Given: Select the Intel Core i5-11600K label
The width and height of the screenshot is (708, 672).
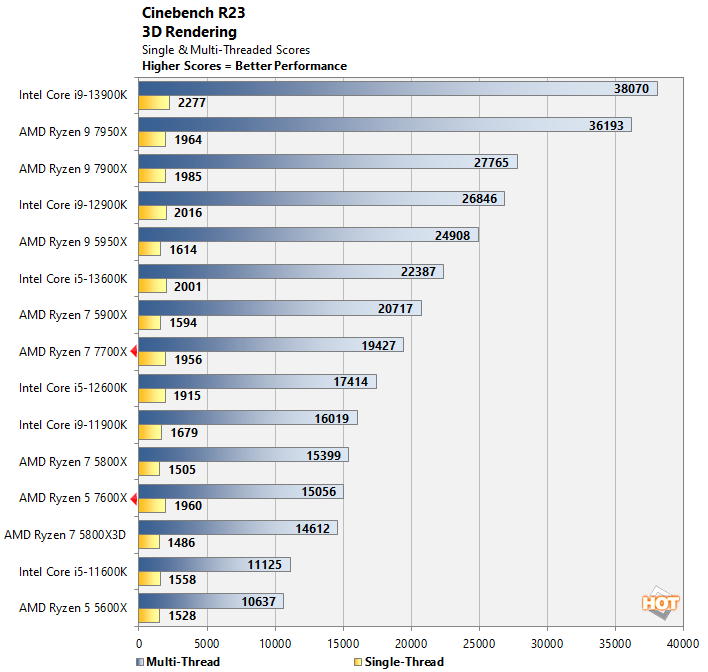Looking at the screenshot, I should tap(73, 572).
